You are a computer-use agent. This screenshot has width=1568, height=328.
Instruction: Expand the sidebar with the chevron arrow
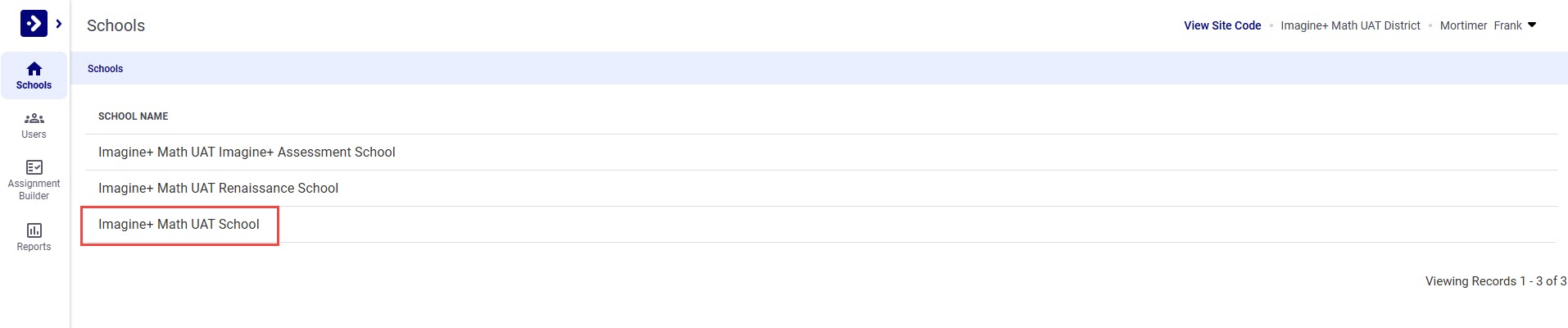click(59, 24)
